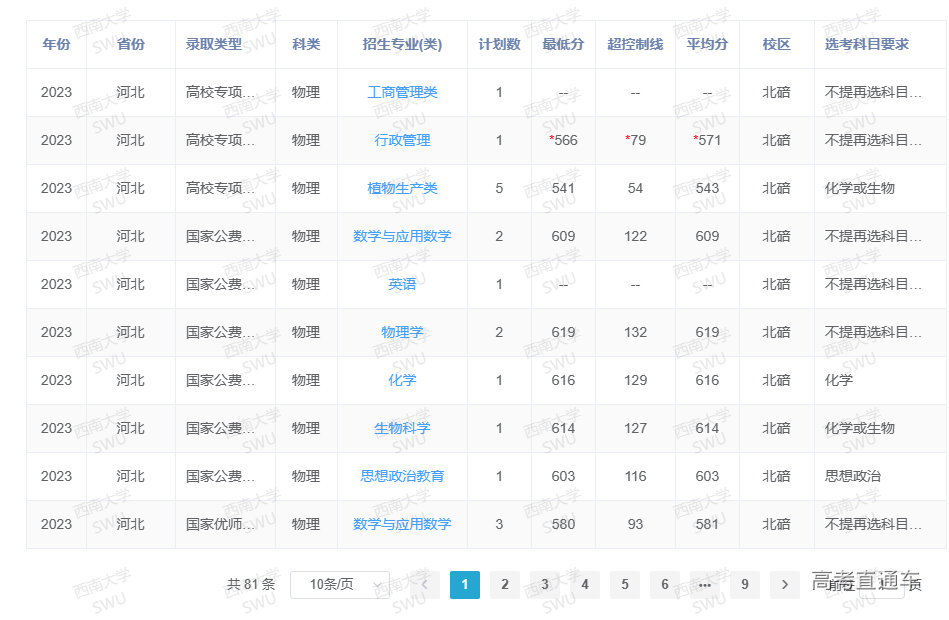Open the 思想政治教育 major link
949x620 pixels.
(402, 477)
